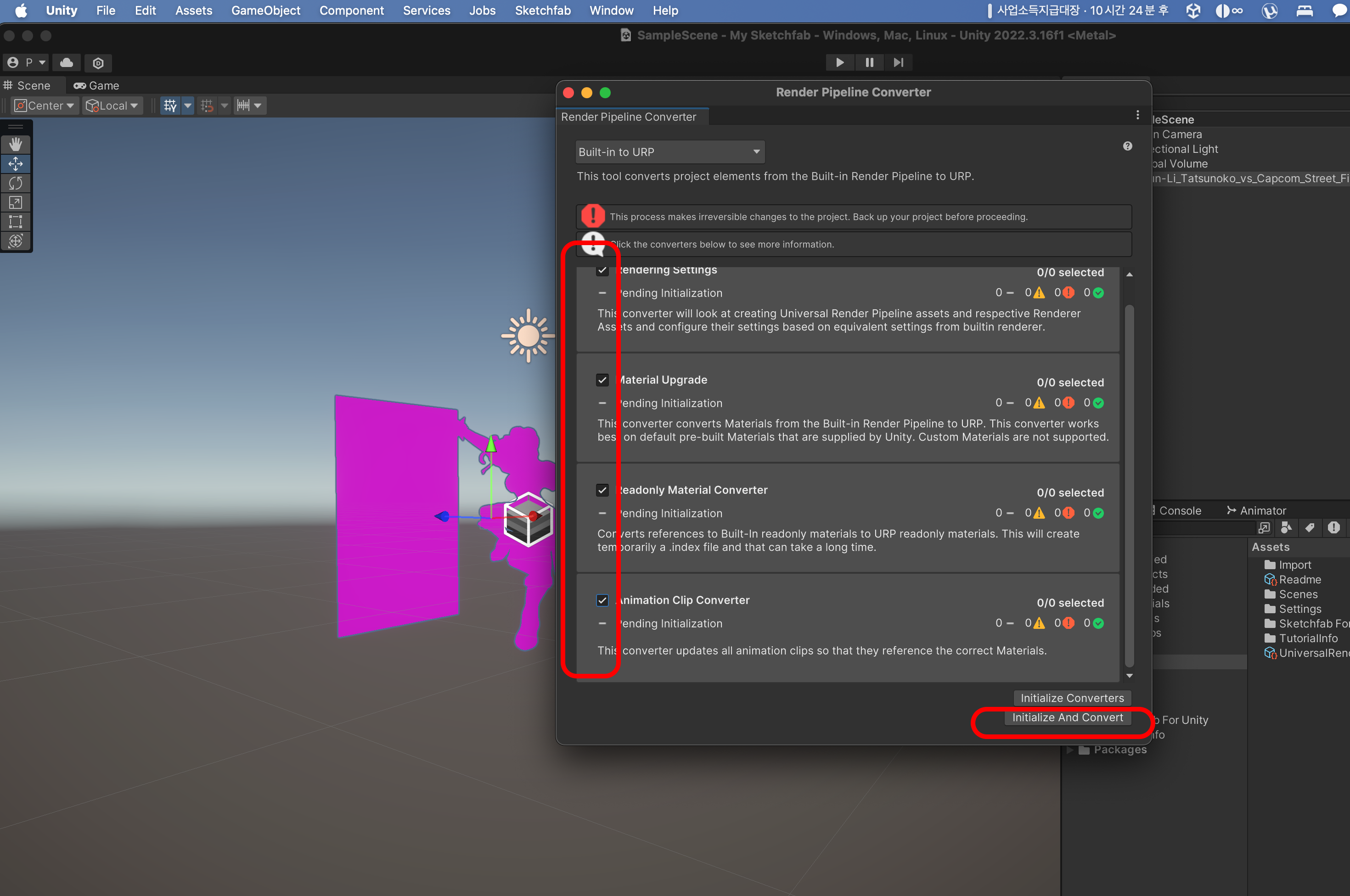This screenshot has height=896, width=1350.
Task: Select the Scale tool
Action: pyautogui.click(x=16, y=202)
